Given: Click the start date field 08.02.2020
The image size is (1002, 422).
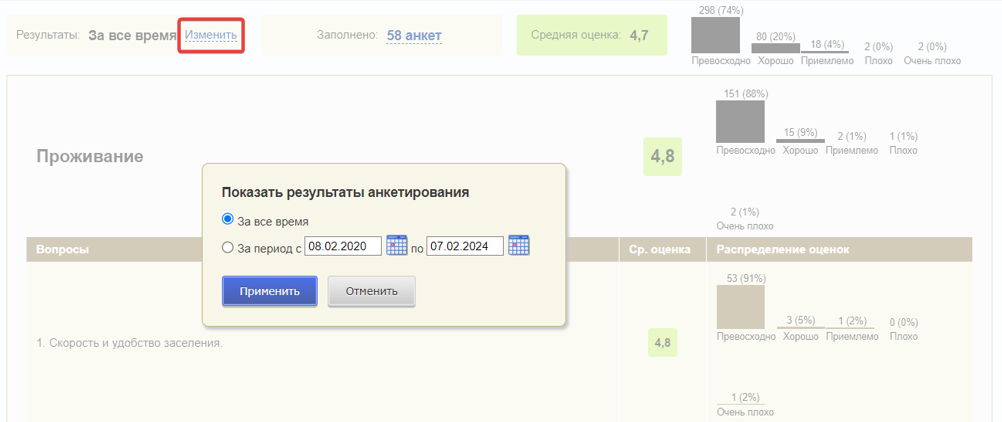Looking at the screenshot, I should 344,246.
